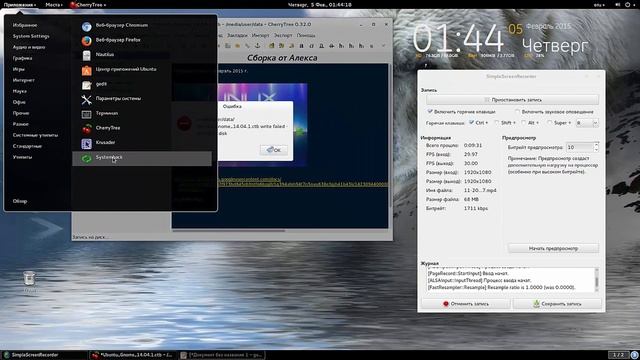Viewport: 640px width, 360px height.
Task: Open CherryTree Закладки menu
Action: point(237,36)
